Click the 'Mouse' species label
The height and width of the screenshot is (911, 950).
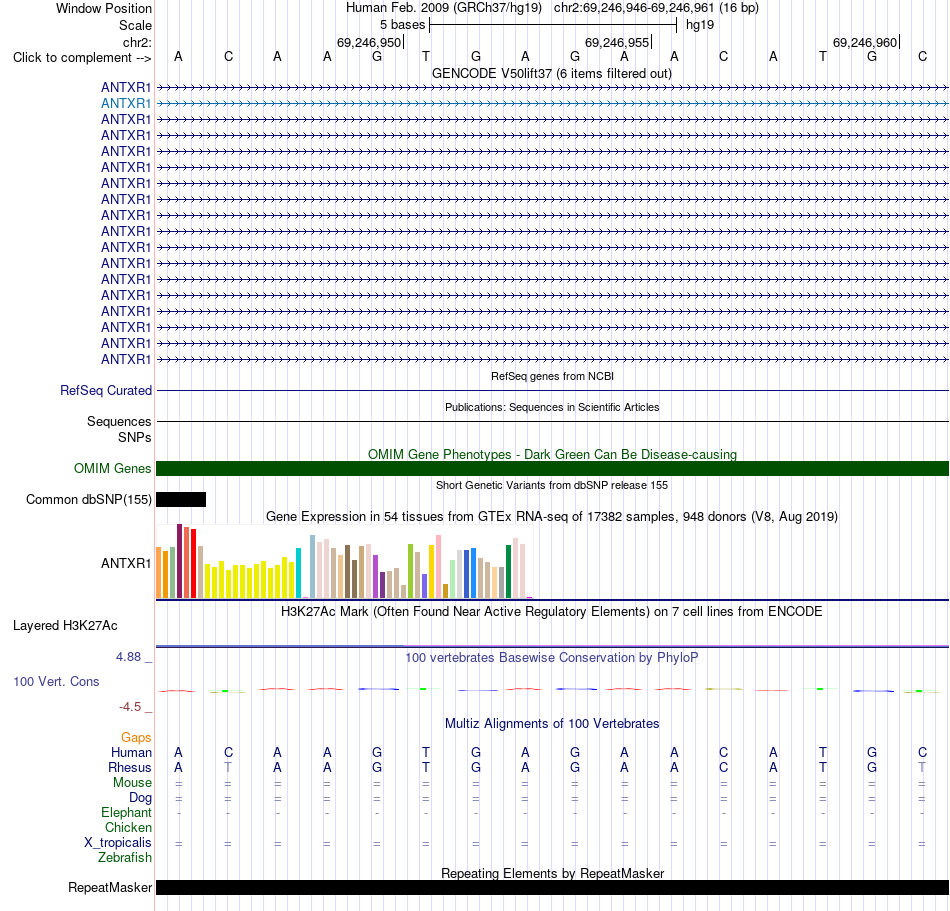pos(132,783)
